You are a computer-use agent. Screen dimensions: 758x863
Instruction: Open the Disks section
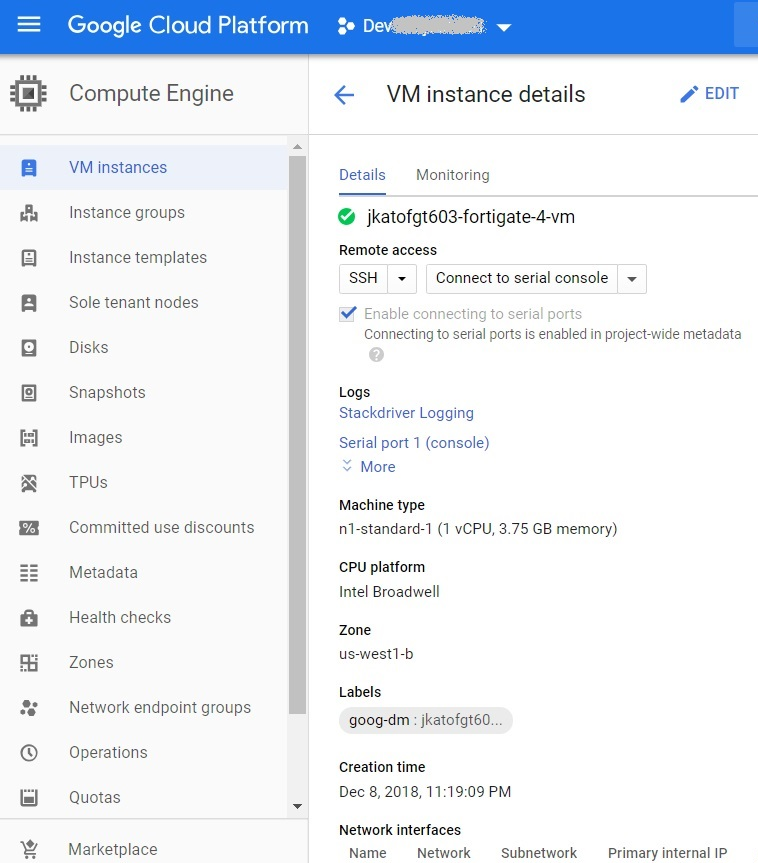32,347
